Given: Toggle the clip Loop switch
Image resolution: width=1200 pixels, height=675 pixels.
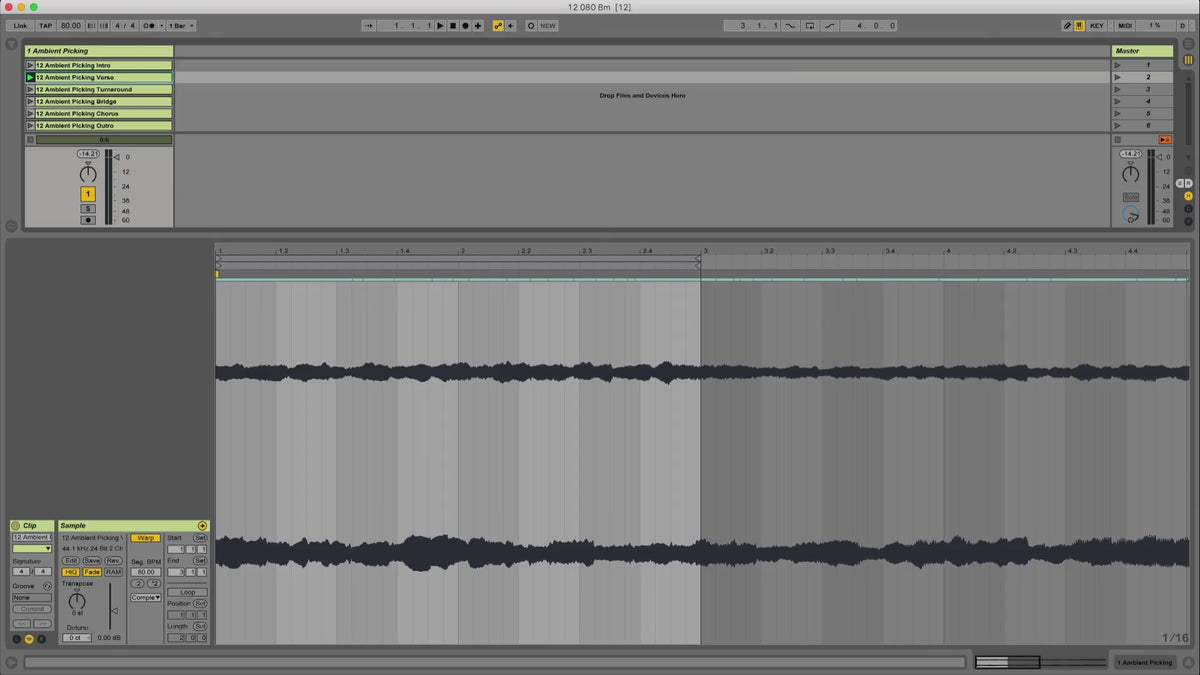Looking at the screenshot, I should coord(187,592).
